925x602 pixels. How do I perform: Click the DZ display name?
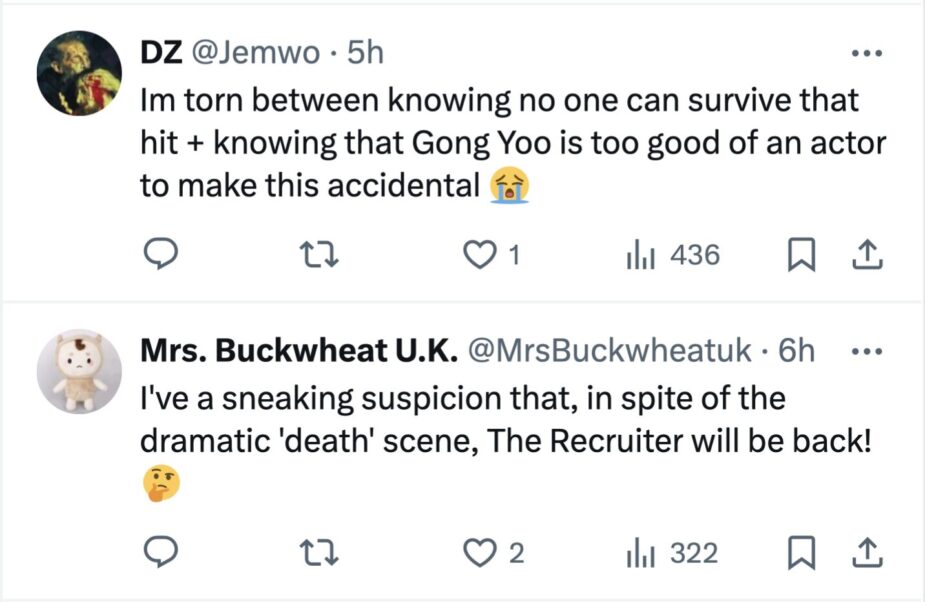click(x=159, y=53)
